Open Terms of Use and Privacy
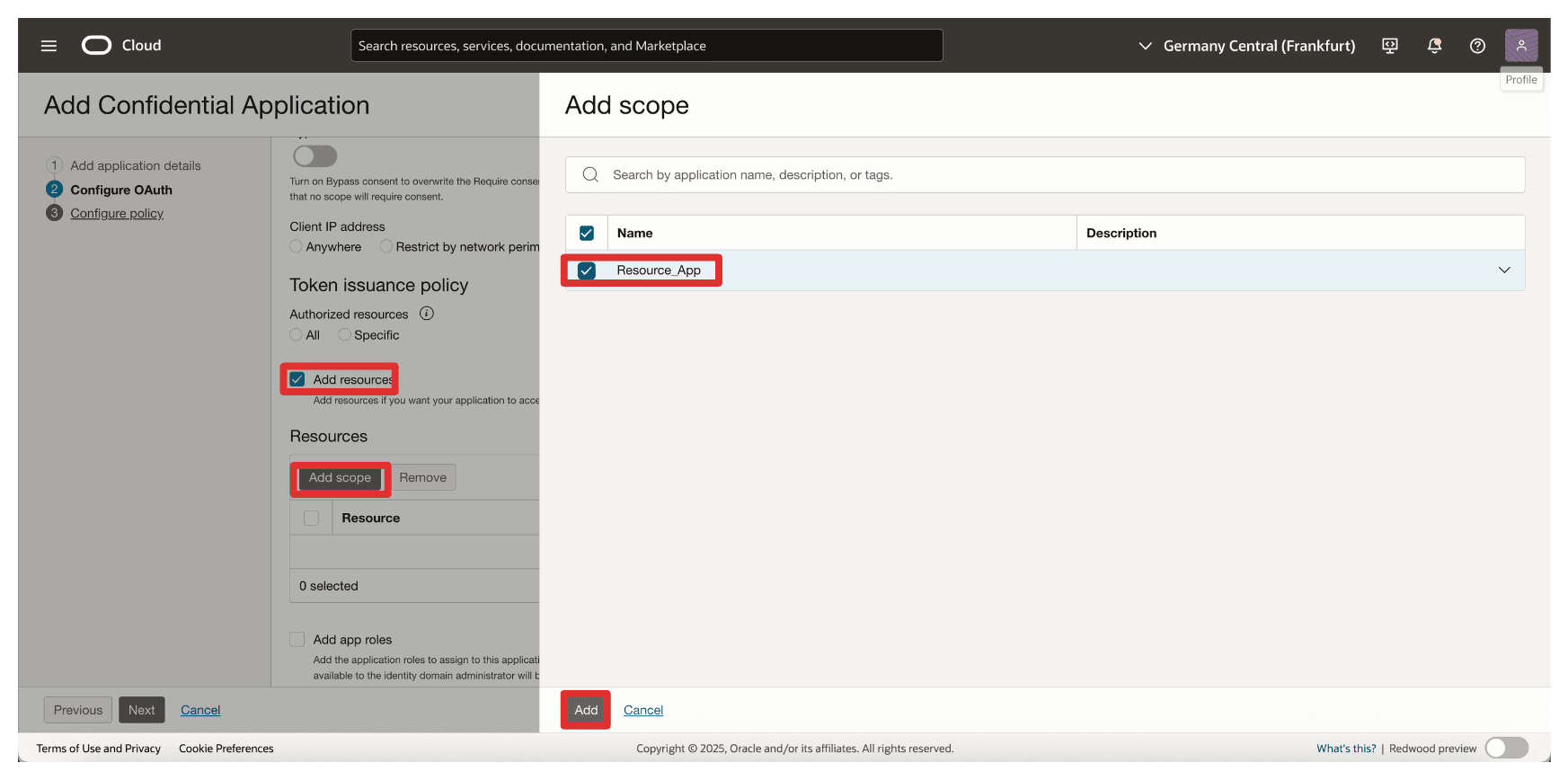 click(99, 749)
